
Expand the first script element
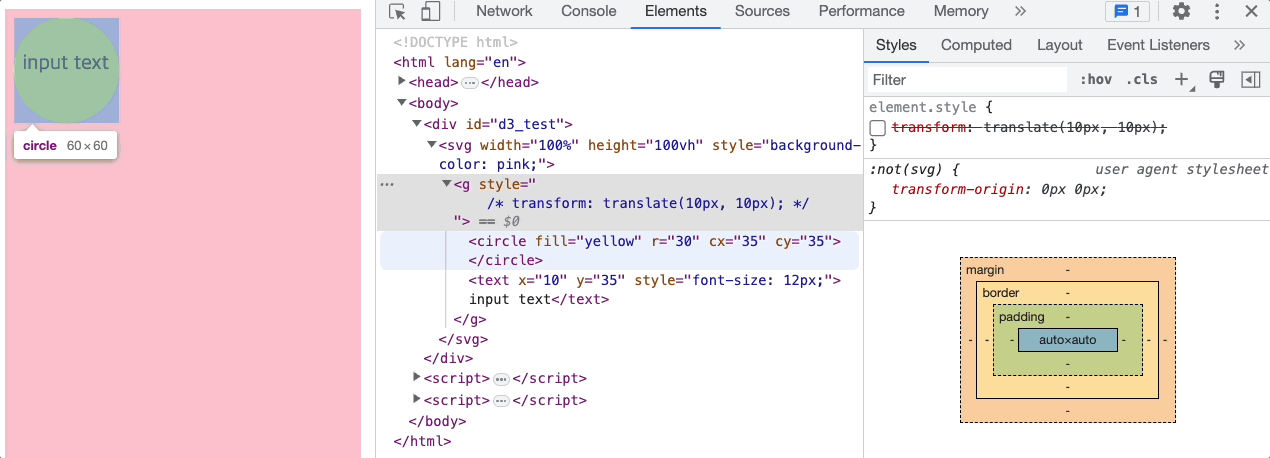tap(417, 378)
